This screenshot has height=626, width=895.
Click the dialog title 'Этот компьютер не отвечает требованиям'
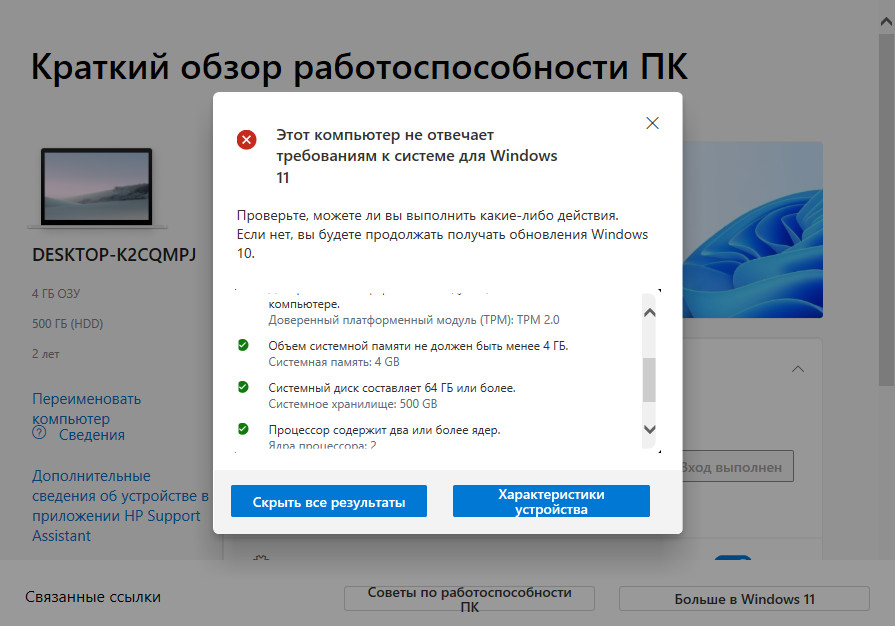(417, 156)
